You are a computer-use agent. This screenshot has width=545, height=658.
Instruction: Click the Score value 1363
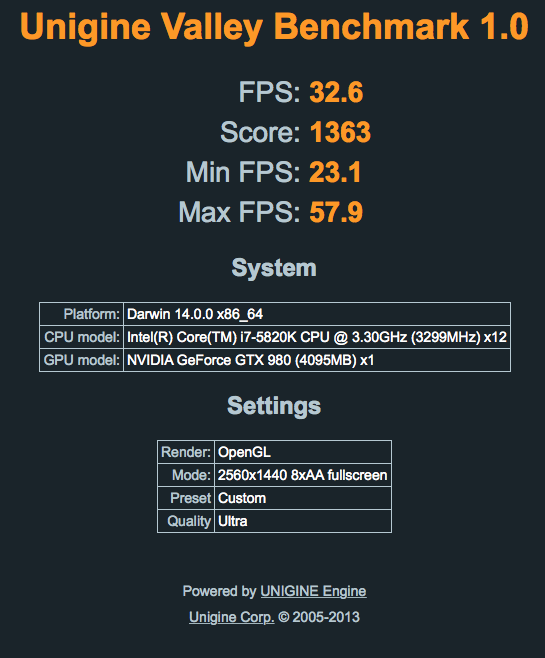pyautogui.click(x=340, y=132)
